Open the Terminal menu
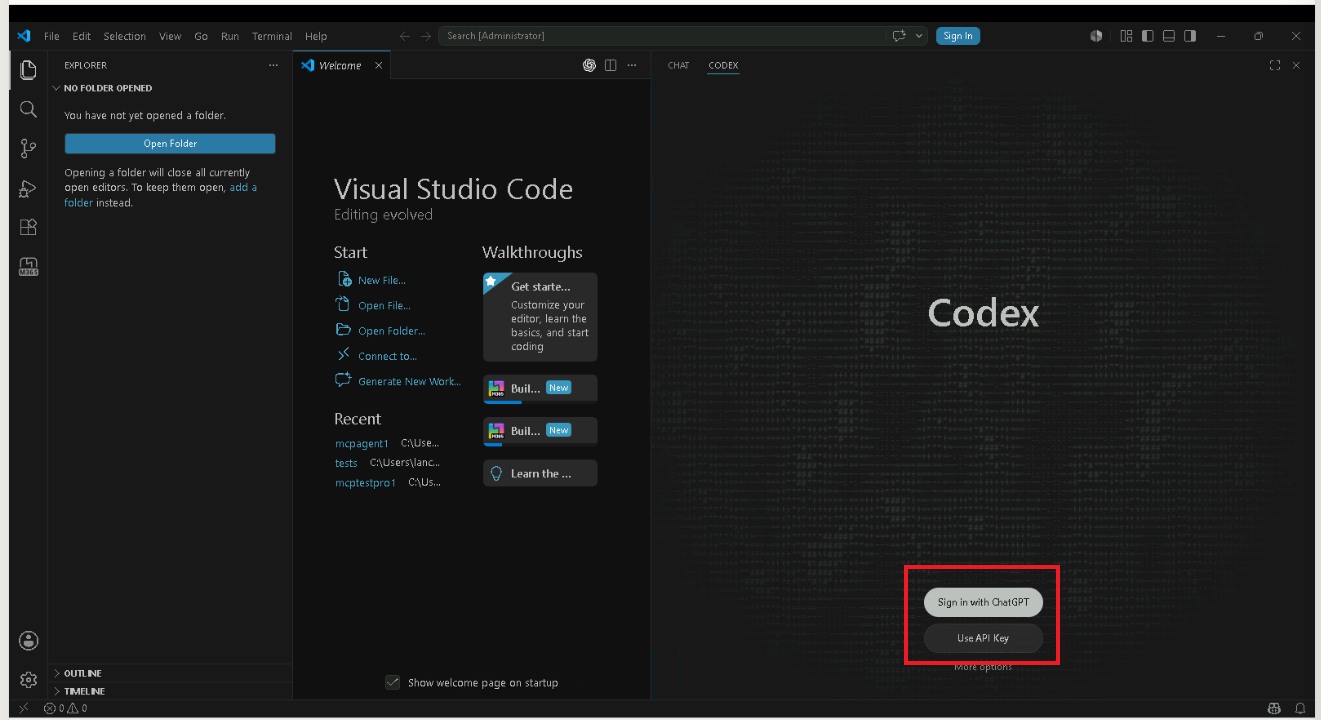This screenshot has height=720, width=1321. pyautogui.click(x=272, y=36)
